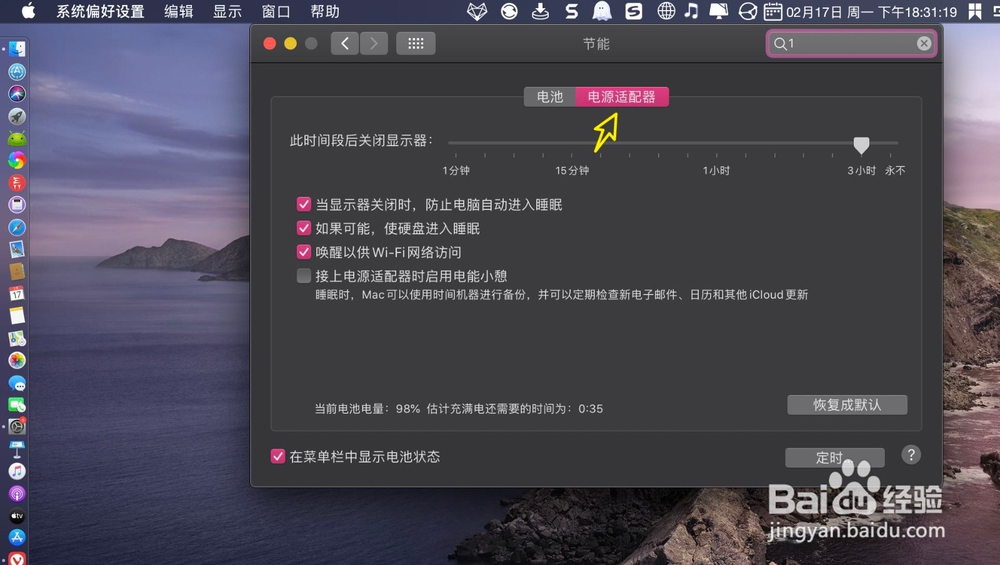Click the 节能 window title
Screen dimensions: 1000x565
point(596,43)
